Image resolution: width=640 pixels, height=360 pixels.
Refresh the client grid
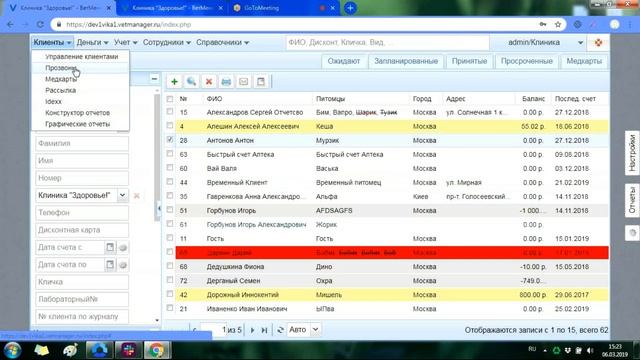(x=280, y=330)
